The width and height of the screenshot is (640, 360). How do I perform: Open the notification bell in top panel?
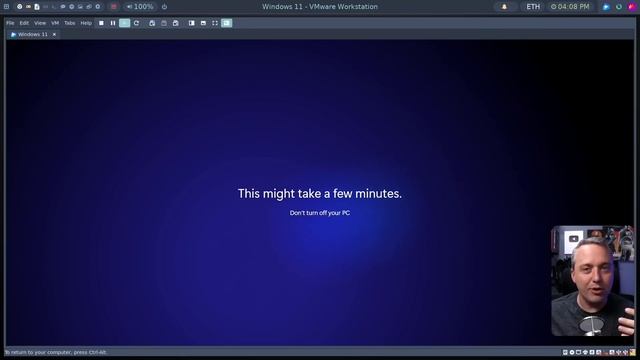pyautogui.click(x=504, y=7)
